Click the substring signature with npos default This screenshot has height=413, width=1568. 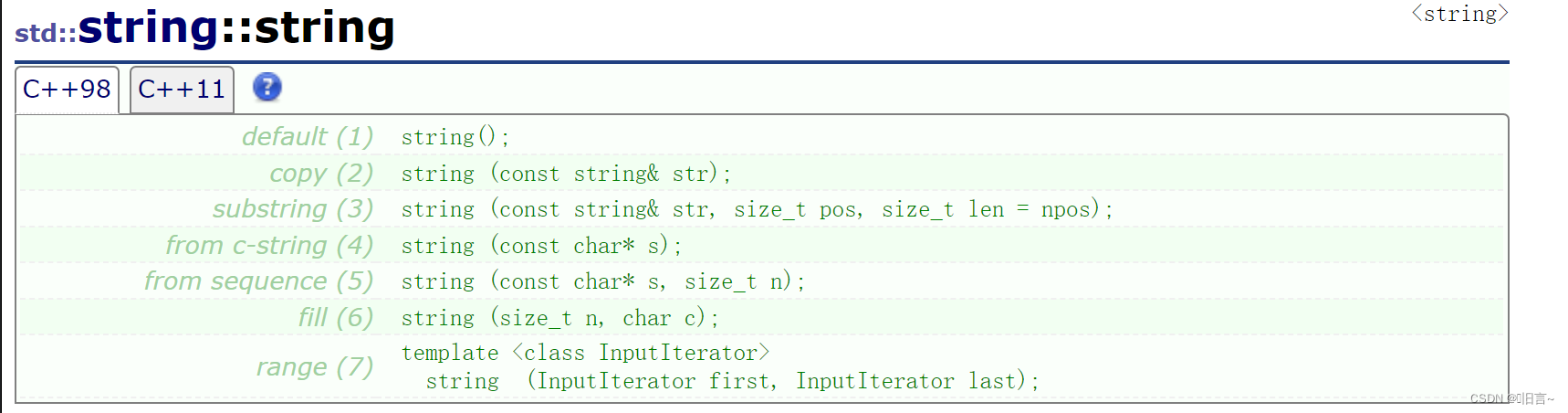[758, 209]
